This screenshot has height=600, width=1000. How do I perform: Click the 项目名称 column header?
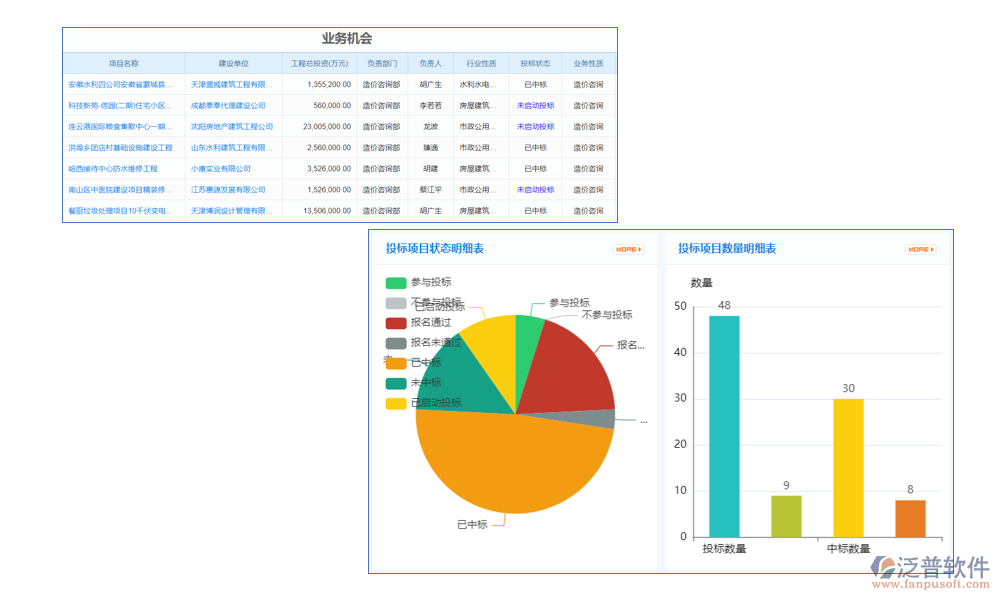[122, 62]
